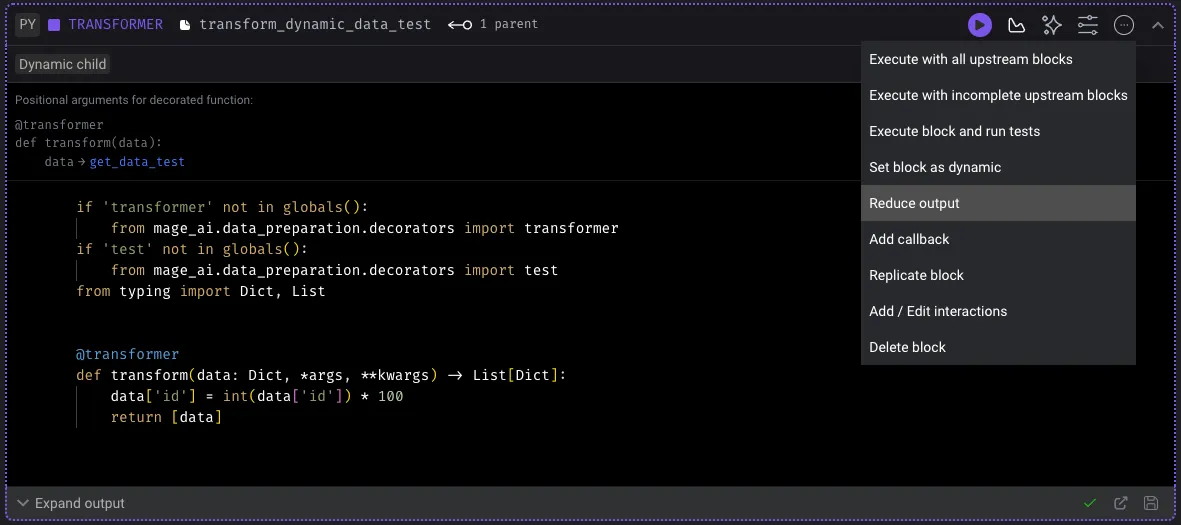The height and width of the screenshot is (525, 1181).
Task: Click the PY language badge
Action: [x=28, y=24]
